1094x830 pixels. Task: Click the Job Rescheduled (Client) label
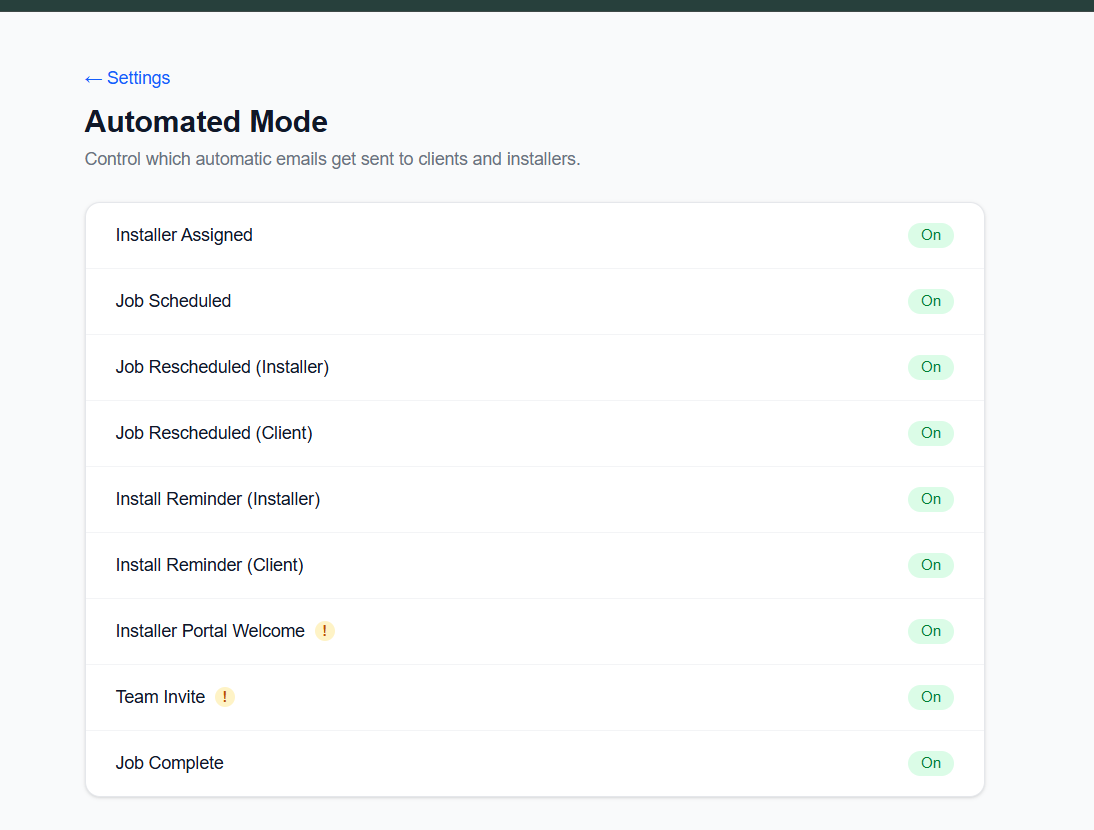point(213,433)
